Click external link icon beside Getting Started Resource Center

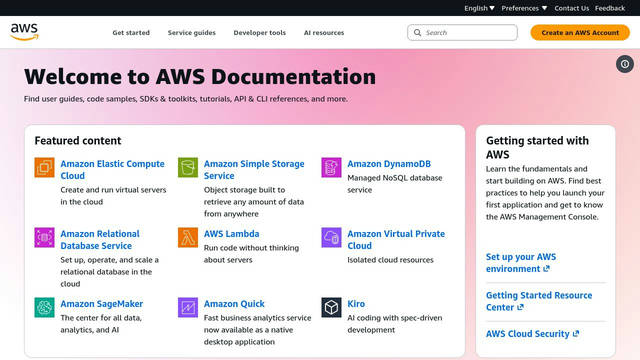[x=520, y=307]
